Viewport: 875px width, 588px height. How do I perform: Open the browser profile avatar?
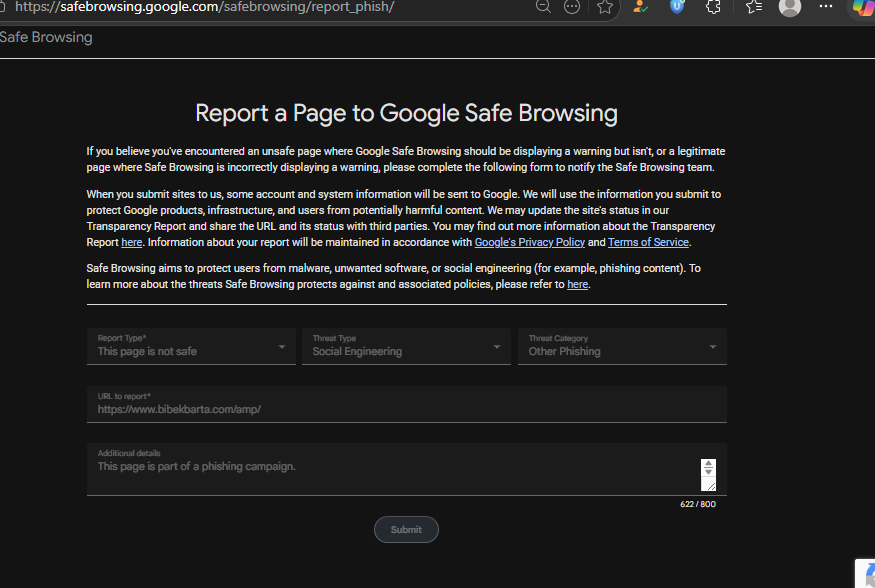[x=790, y=7]
